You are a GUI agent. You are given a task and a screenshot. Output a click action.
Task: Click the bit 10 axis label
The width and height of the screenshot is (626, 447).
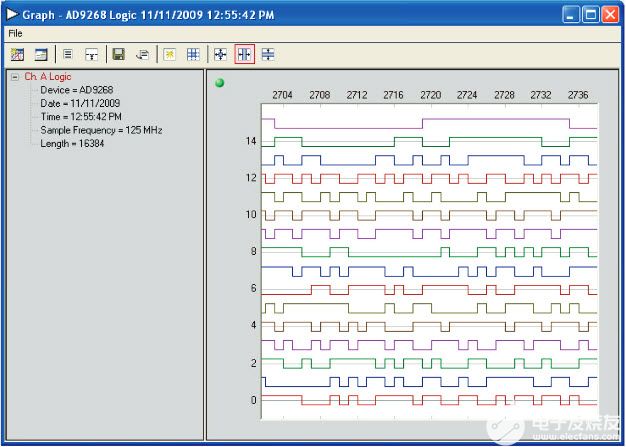tap(251, 214)
